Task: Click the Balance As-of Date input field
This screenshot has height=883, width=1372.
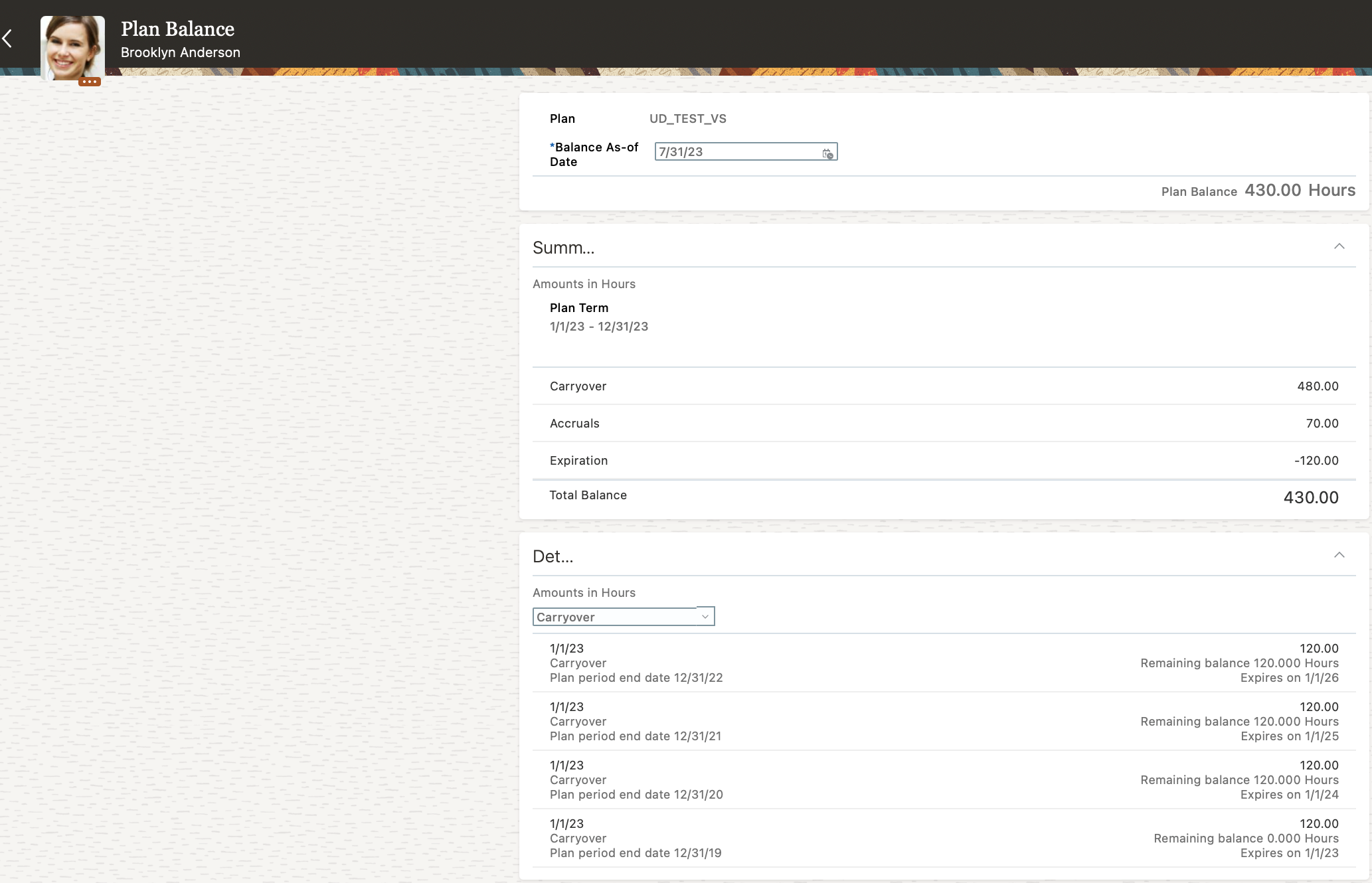Action: coord(730,151)
